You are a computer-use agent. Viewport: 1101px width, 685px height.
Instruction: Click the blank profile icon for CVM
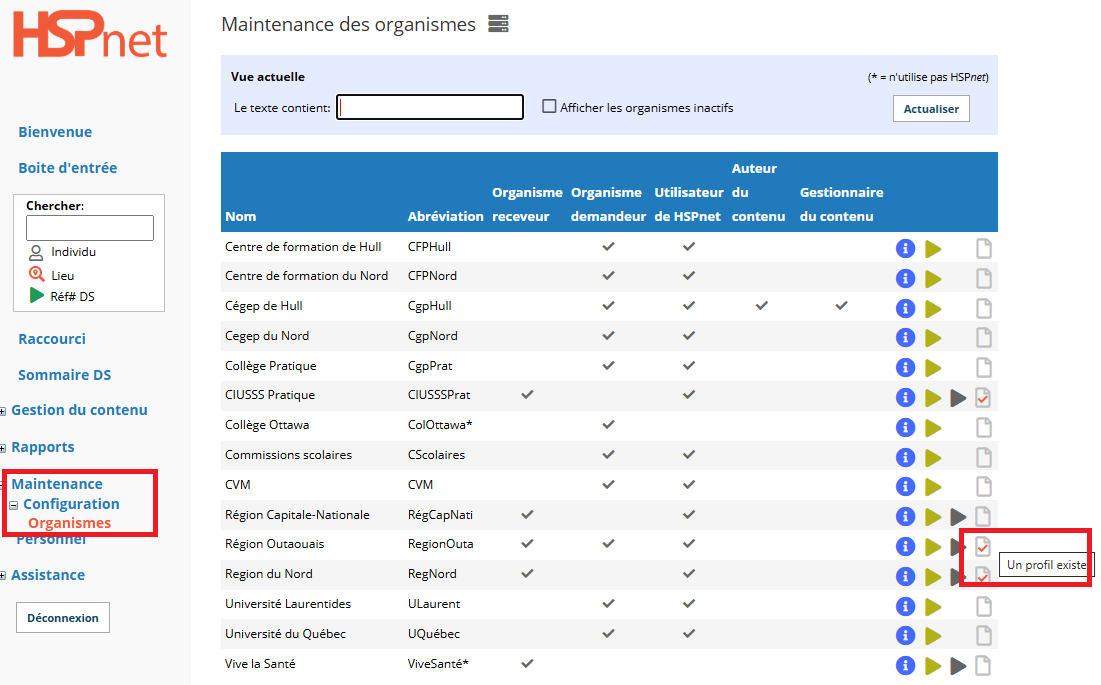click(984, 486)
